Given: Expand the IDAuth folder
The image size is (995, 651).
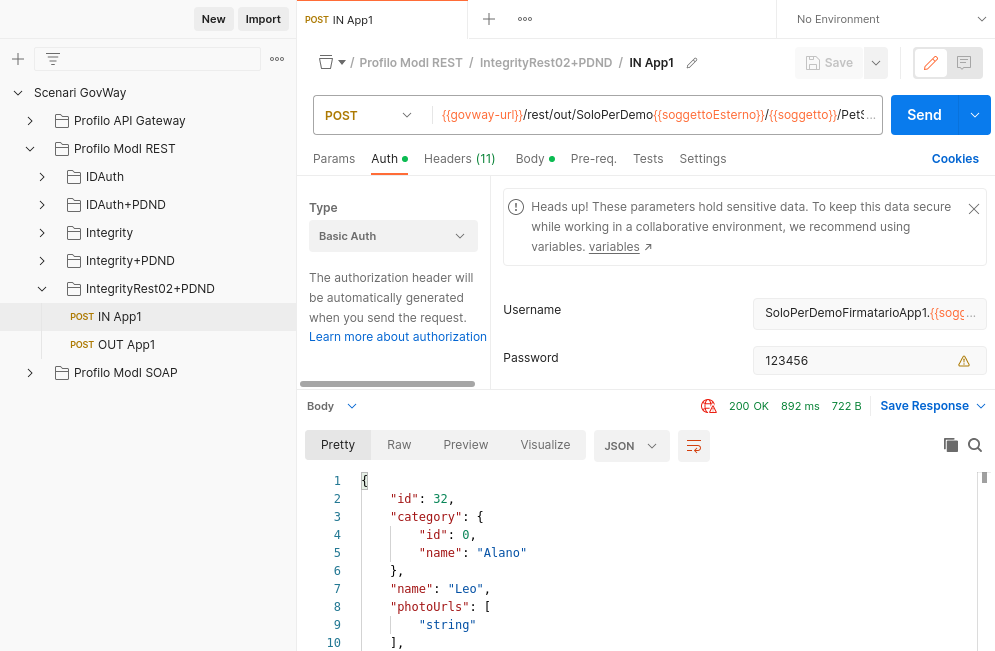Looking at the screenshot, I should (x=42, y=176).
